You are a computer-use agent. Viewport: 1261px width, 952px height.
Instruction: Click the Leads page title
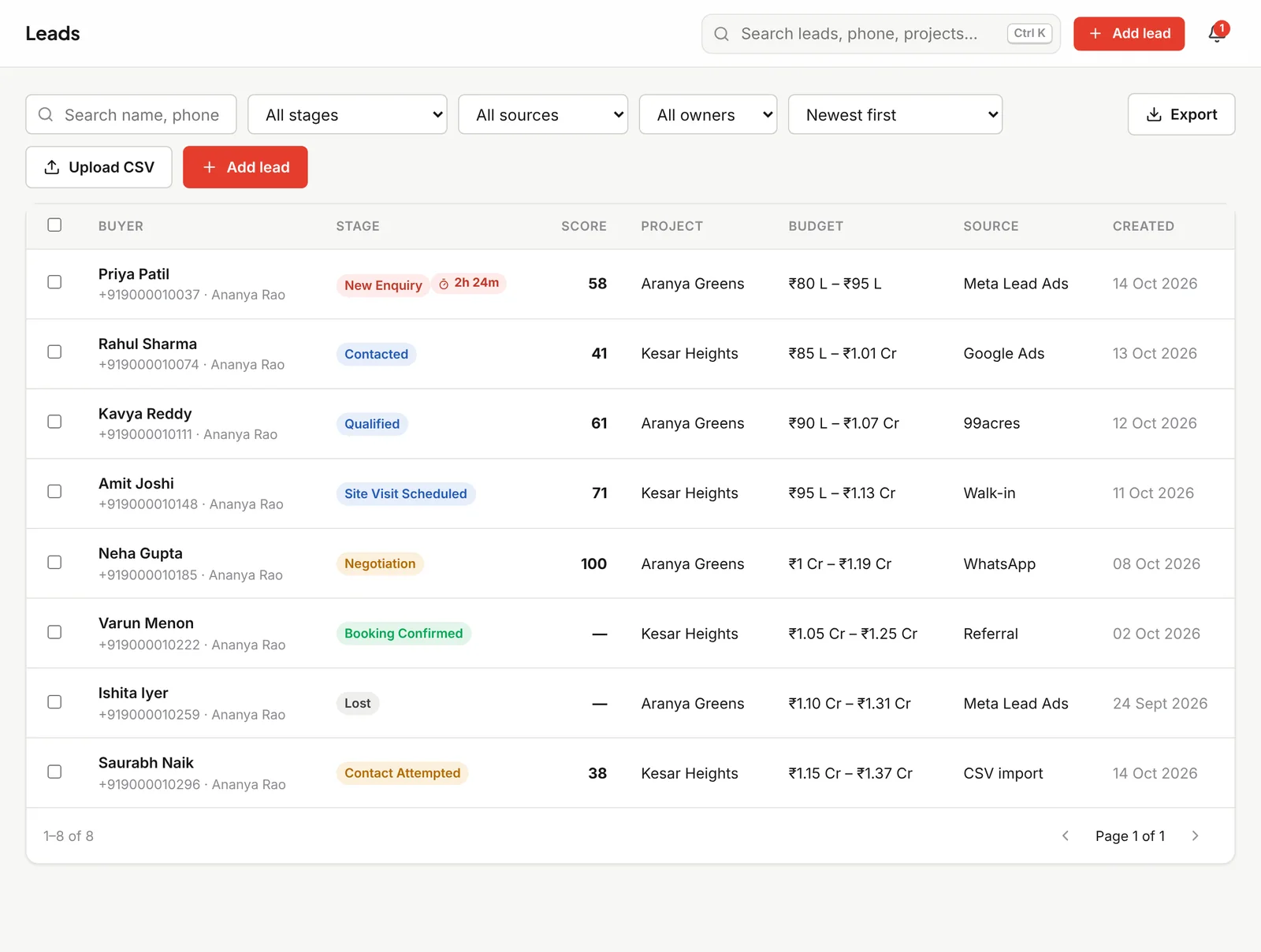(x=53, y=34)
